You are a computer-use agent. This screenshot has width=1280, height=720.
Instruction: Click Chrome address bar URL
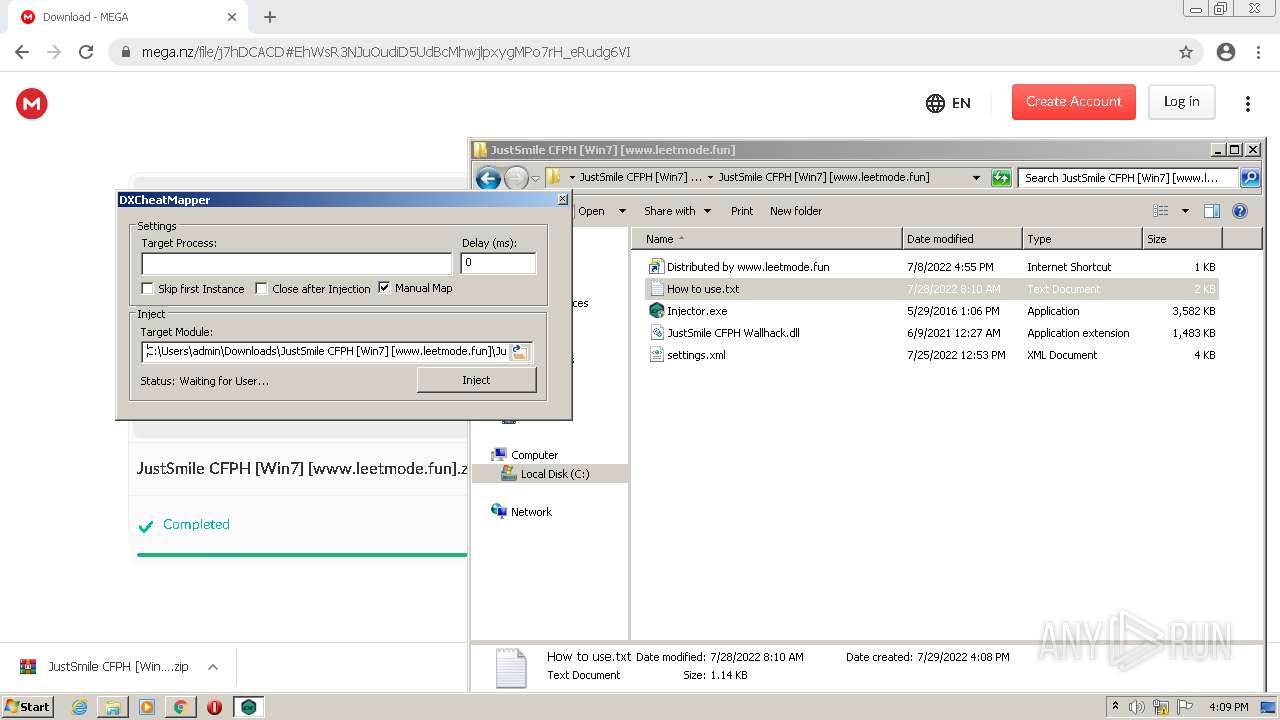point(386,52)
